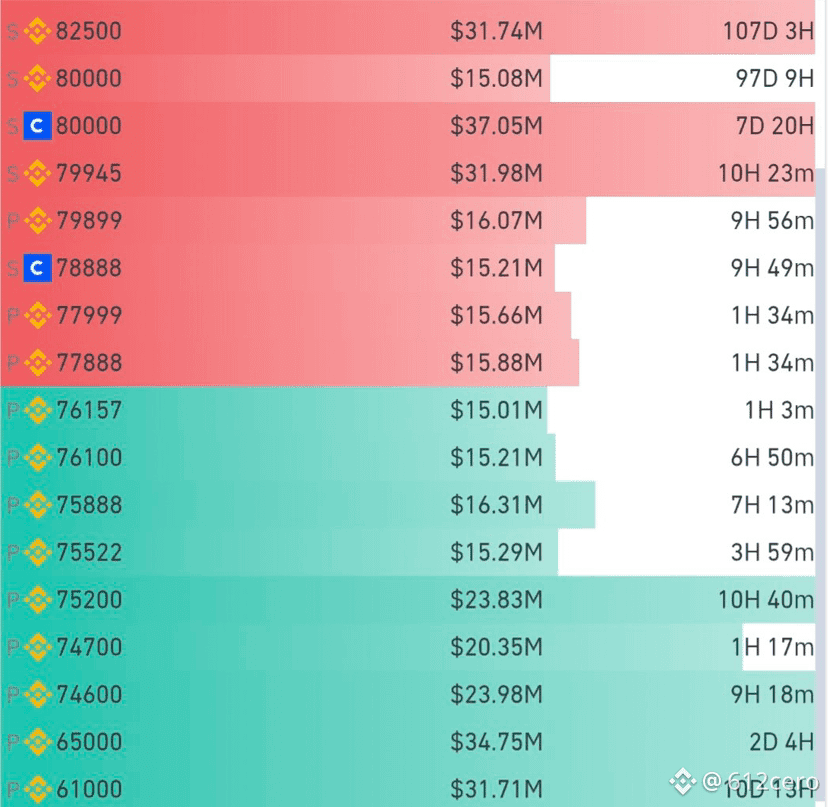This screenshot has height=807, width=828.
Task: Click Binance icon beside 79899
Action: point(37,220)
